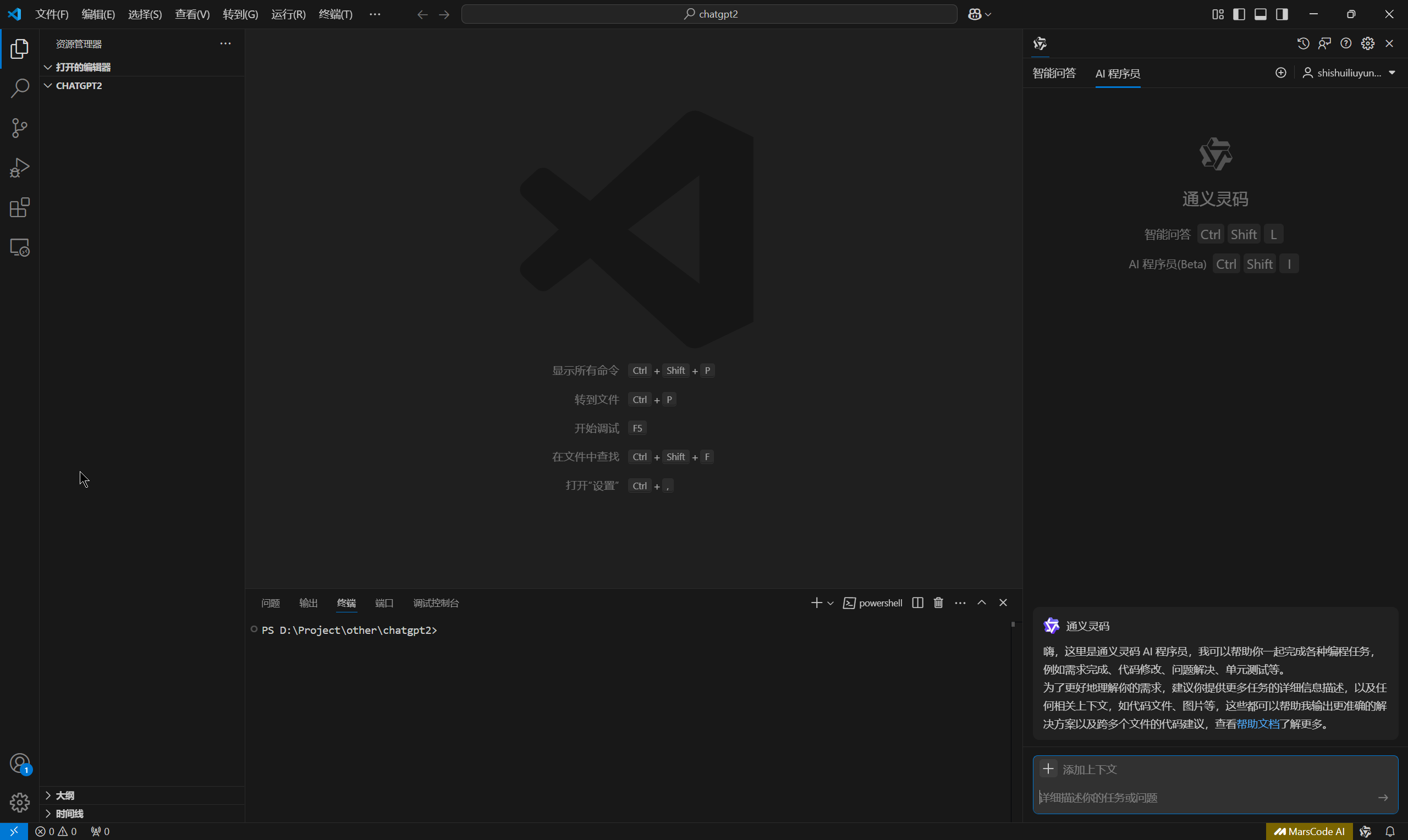The width and height of the screenshot is (1408, 840).
Task: Kill the powershell terminal with trash icon
Action: pos(938,603)
